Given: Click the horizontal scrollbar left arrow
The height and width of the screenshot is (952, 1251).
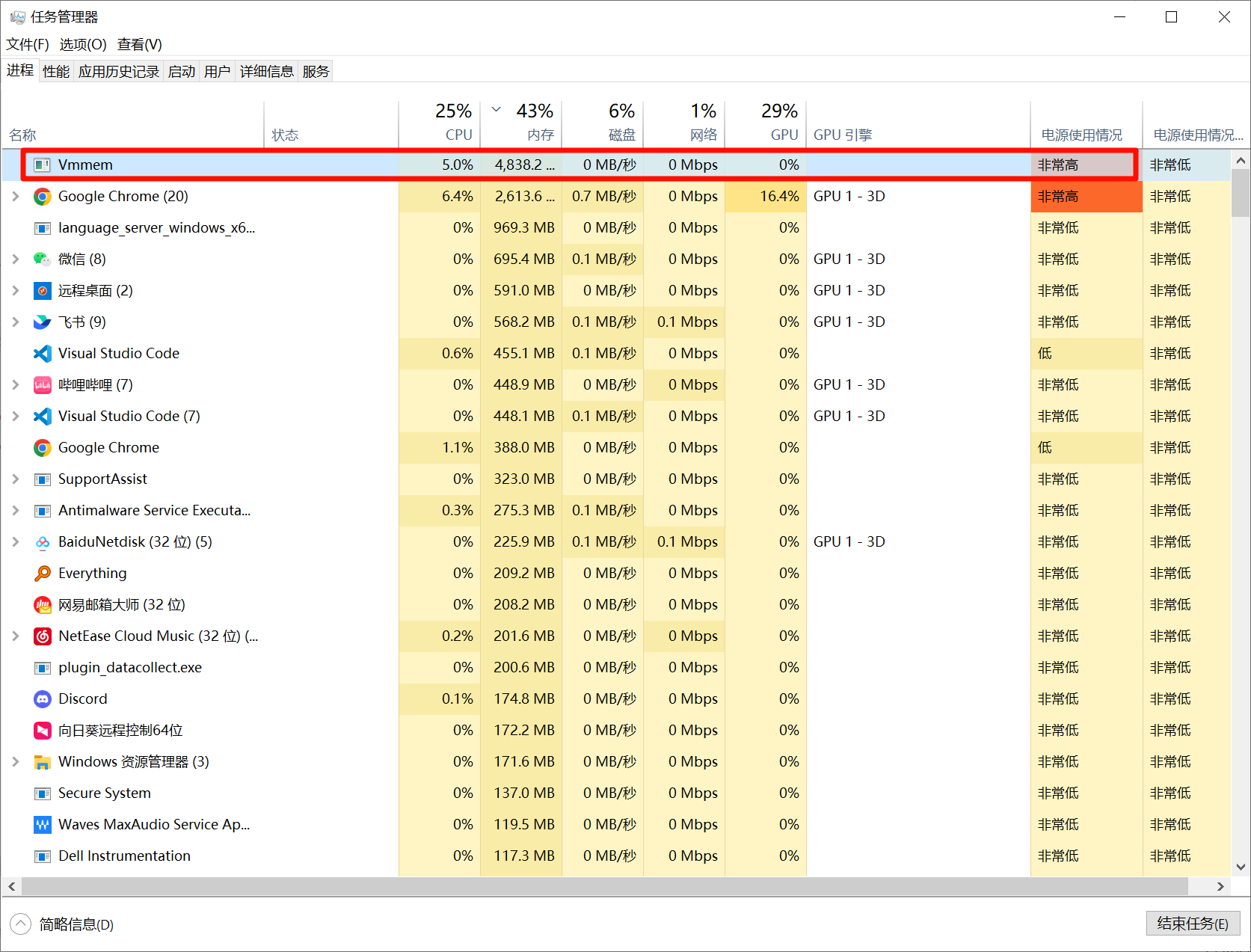Looking at the screenshot, I should tap(11, 886).
